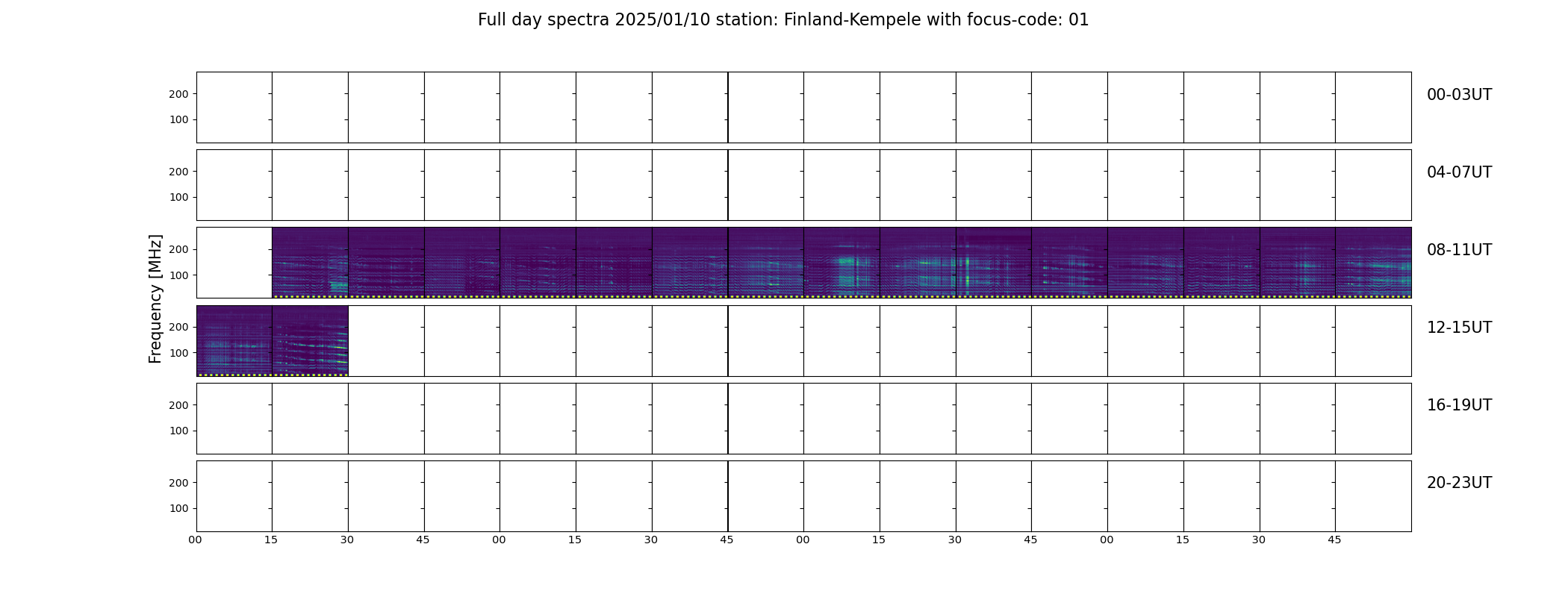Click the rightmost 45 time tick label

(1334, 540)
